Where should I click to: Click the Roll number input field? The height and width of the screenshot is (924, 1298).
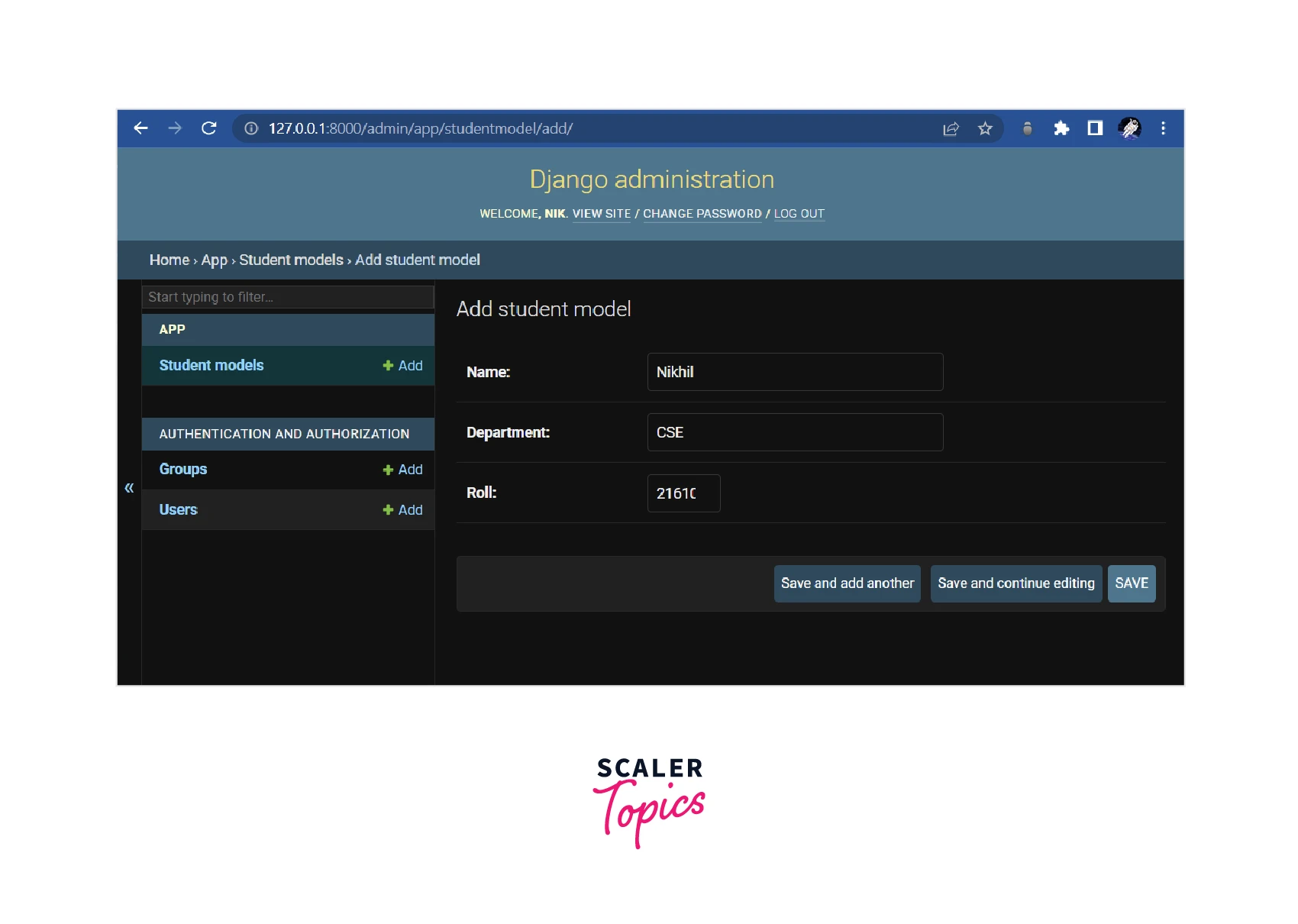click(683, 493)
